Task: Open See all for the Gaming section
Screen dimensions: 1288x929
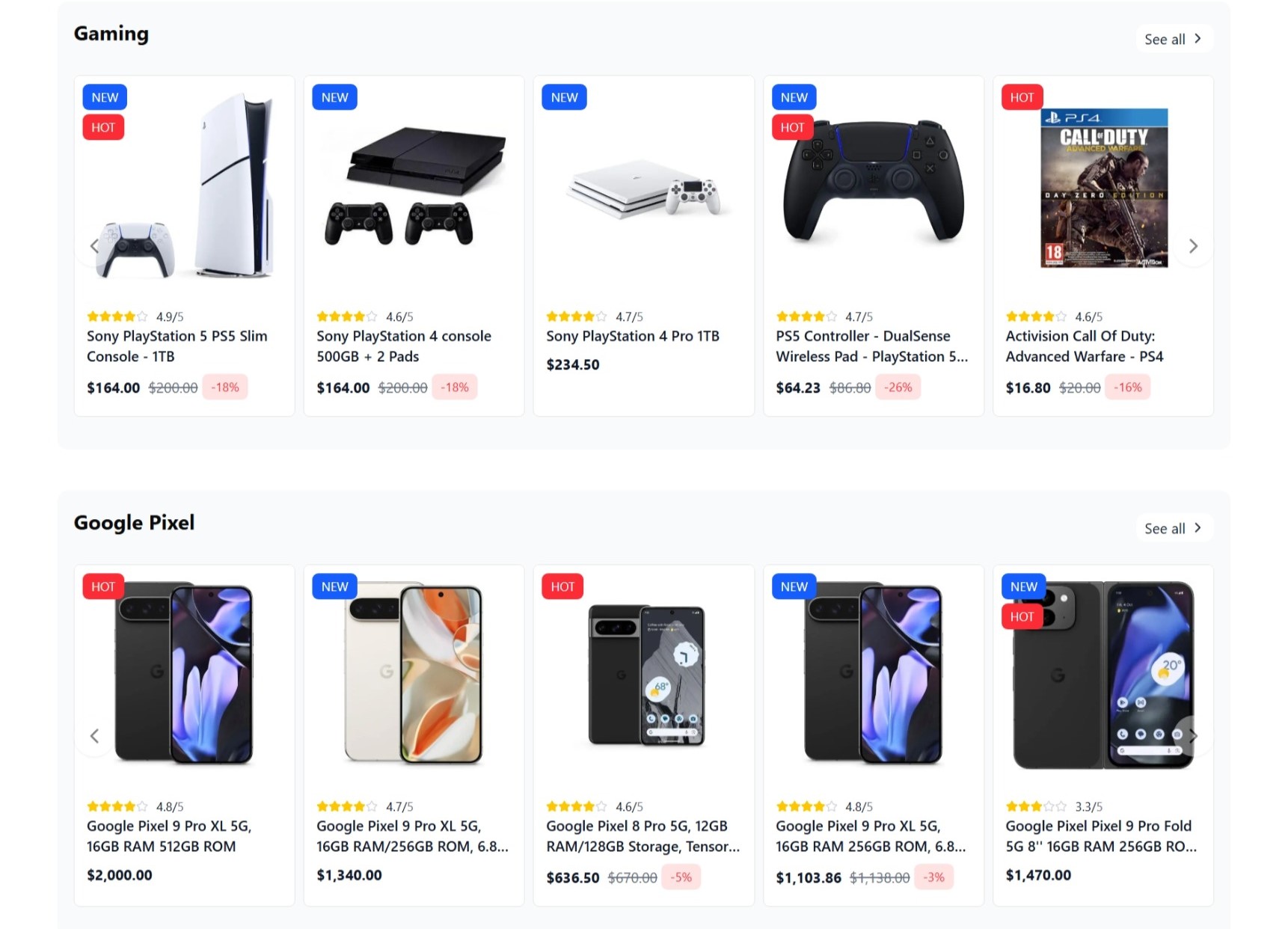Action: tap(1172, 39)
